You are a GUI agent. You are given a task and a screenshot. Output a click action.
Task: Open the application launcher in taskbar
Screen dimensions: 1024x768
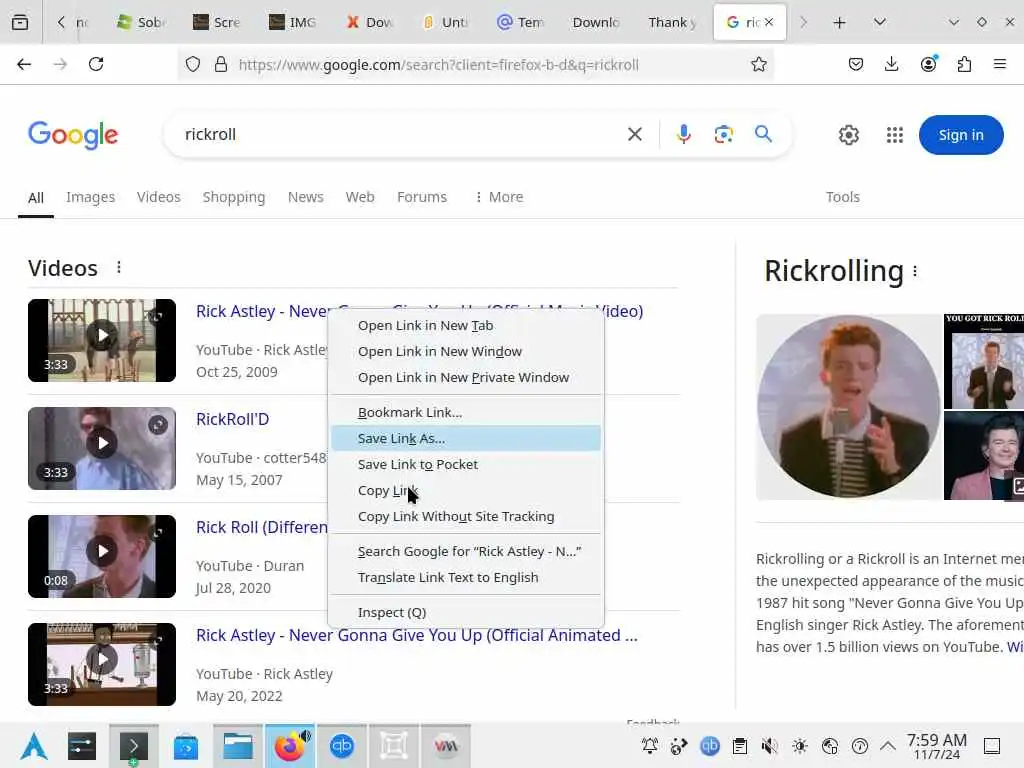click(33, 746)
